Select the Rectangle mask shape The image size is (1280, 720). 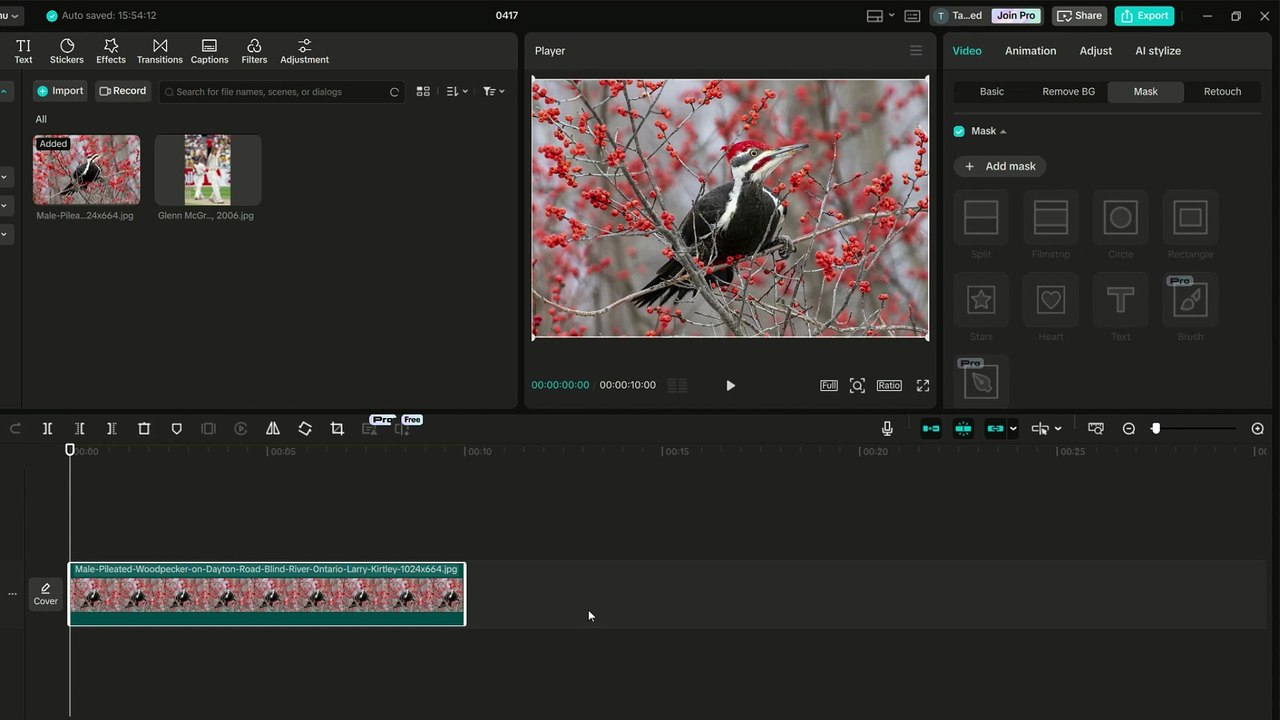coord(1190,225)
